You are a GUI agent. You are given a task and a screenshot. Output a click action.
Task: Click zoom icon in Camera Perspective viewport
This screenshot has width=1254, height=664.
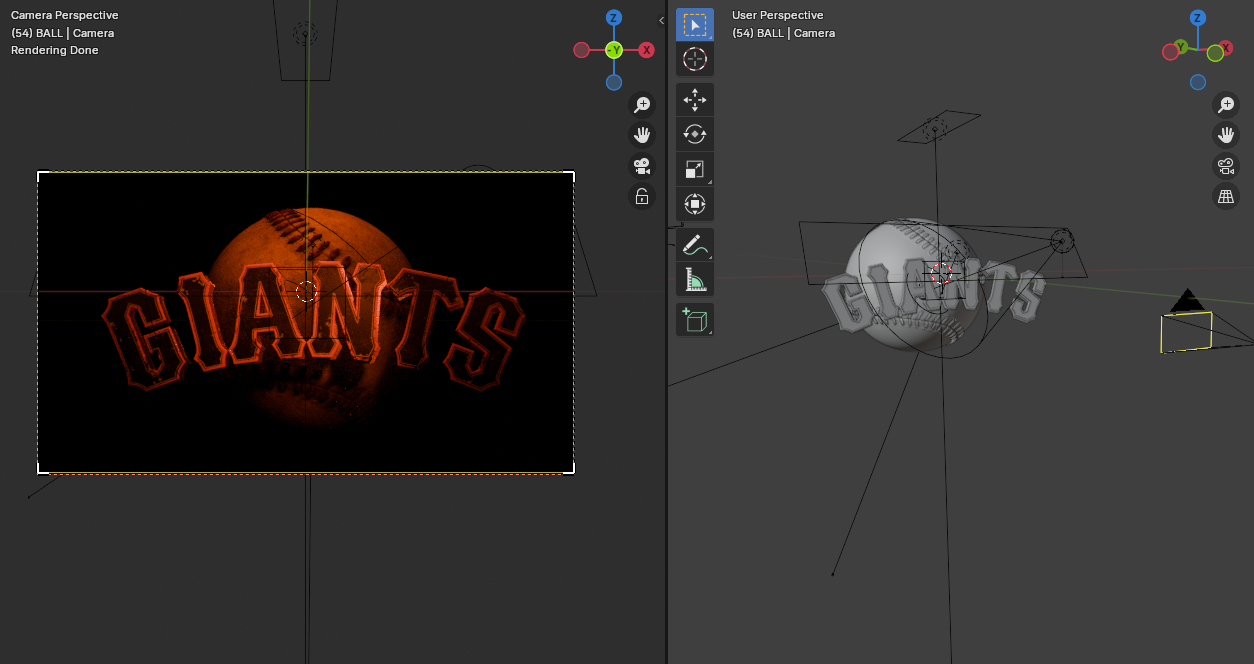(642, 105)
